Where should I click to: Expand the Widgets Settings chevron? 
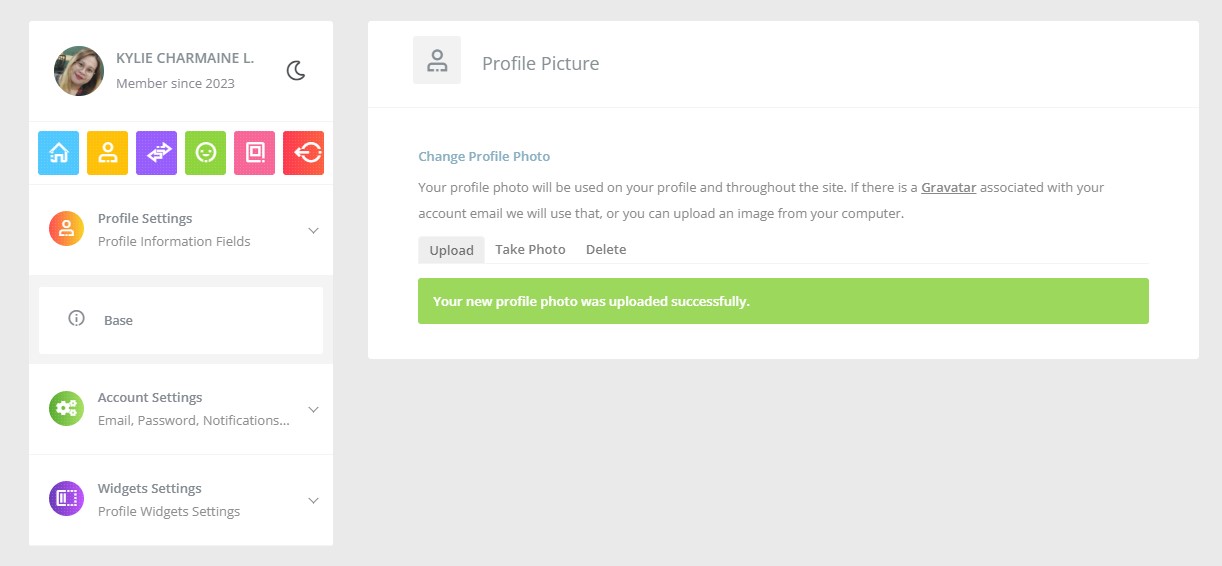pyautogui.click(x=313, y=500)
